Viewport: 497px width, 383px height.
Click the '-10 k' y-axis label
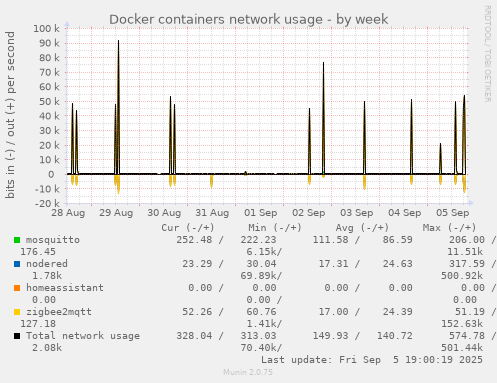(48, 189)
